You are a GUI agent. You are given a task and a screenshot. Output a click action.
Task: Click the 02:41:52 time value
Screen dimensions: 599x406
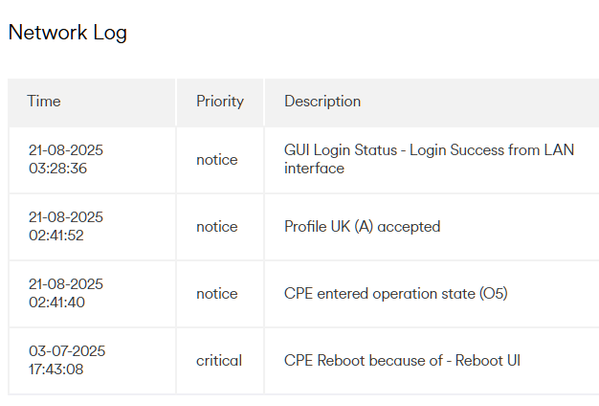pos(56,235)
